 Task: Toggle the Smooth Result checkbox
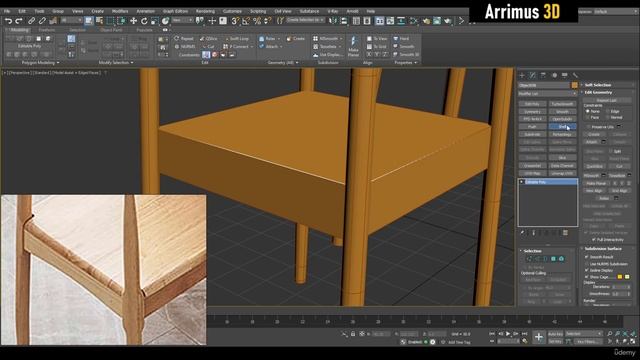click(x=587, y=257)
